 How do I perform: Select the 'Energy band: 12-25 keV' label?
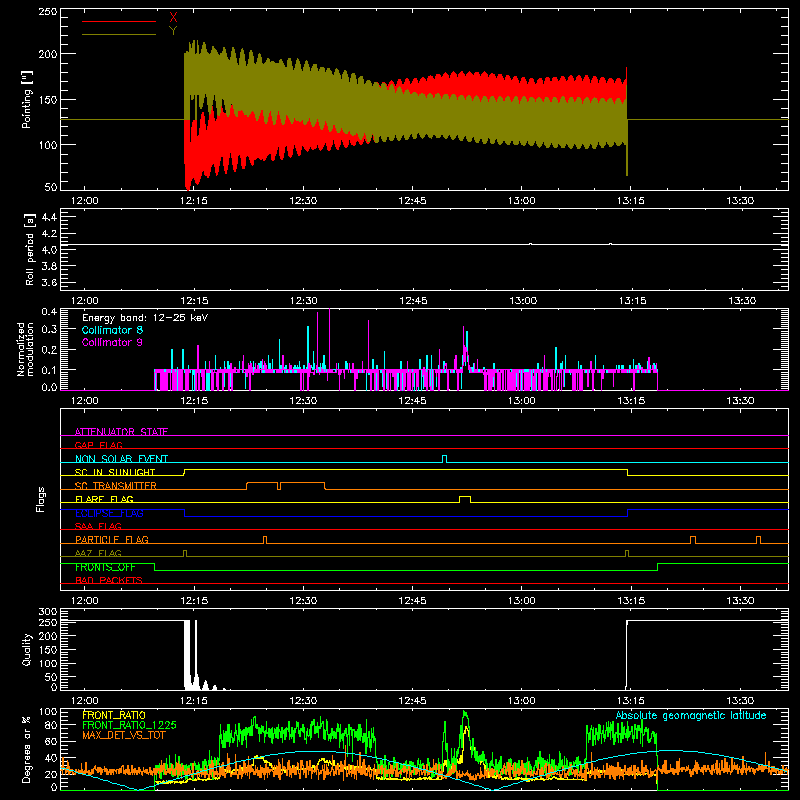[145, 318]
